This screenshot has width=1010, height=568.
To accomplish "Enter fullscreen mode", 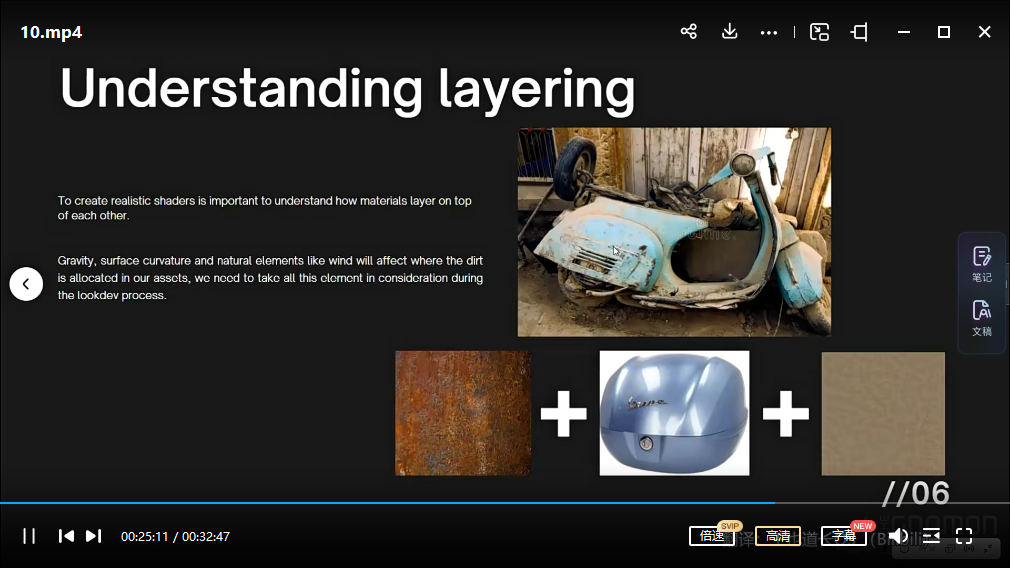I will [964, 536].
